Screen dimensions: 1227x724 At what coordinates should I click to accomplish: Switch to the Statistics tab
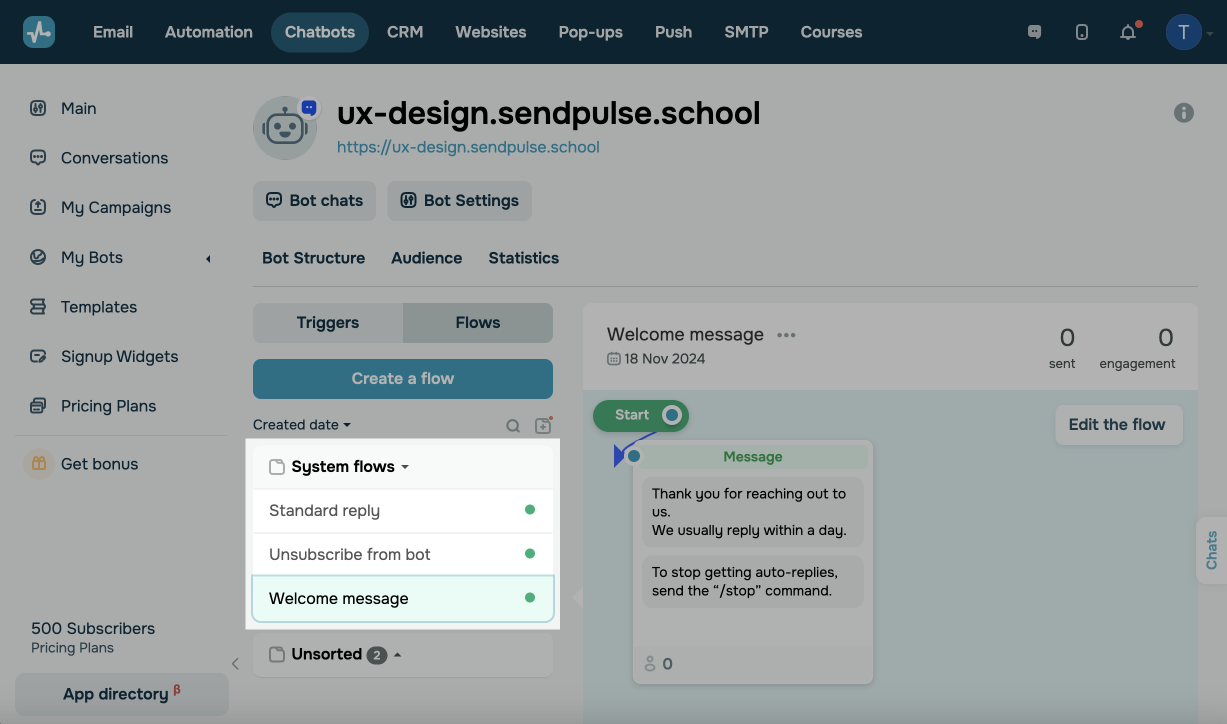coord(524,258)
